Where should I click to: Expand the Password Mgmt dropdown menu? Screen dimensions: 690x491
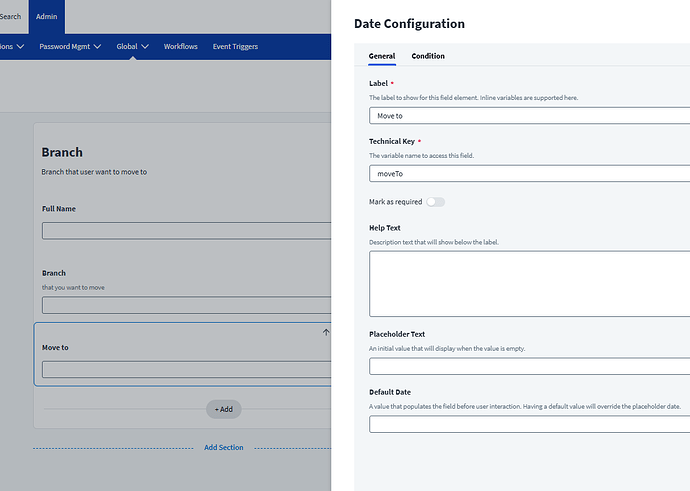[x=70, y=47]
